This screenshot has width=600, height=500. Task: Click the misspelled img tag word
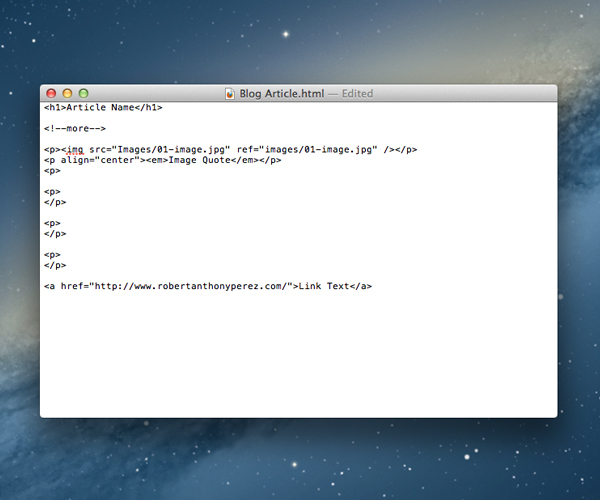(x=75, y=150)
